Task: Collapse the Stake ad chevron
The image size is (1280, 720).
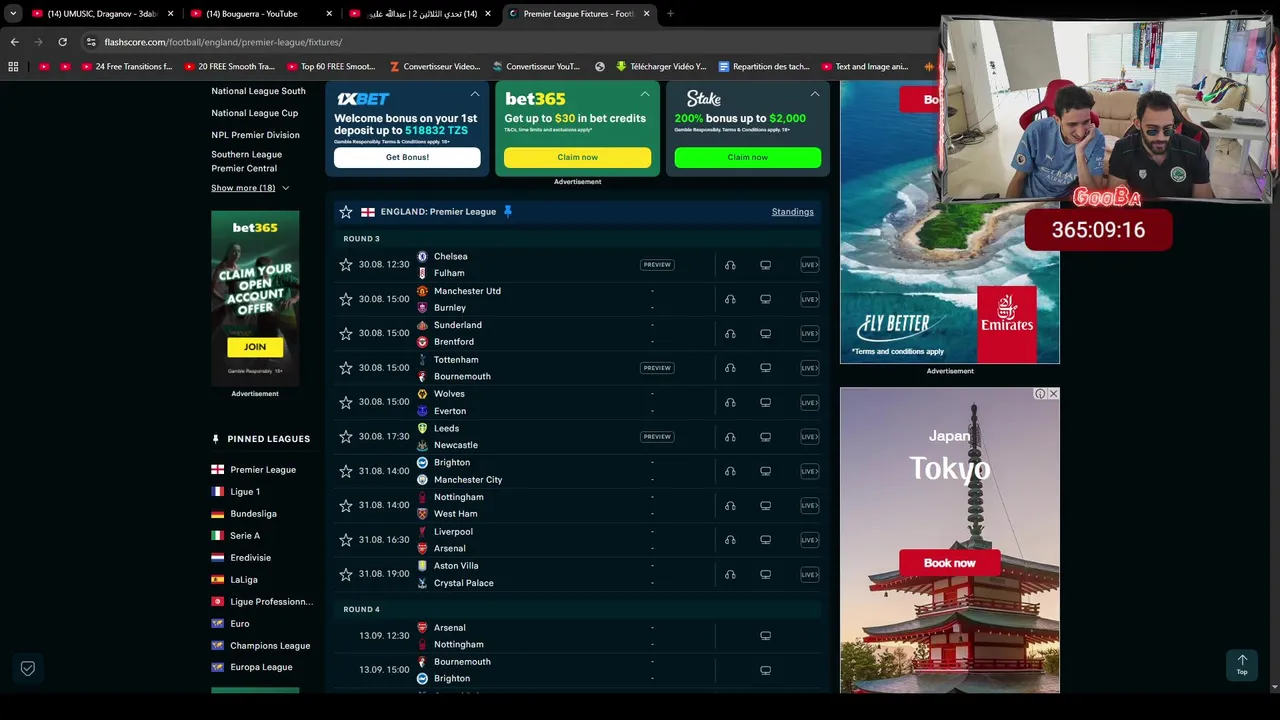Action: coord(815,94)
